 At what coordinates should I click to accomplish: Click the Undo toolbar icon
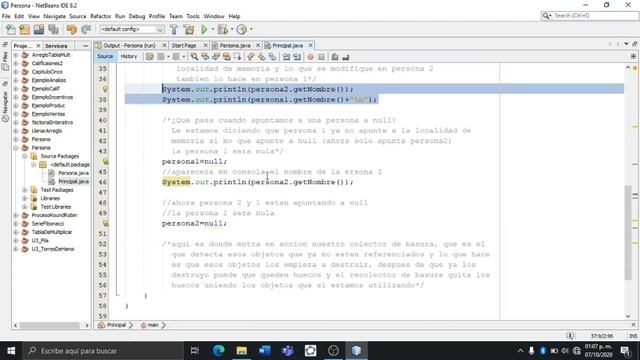(72, 29)
